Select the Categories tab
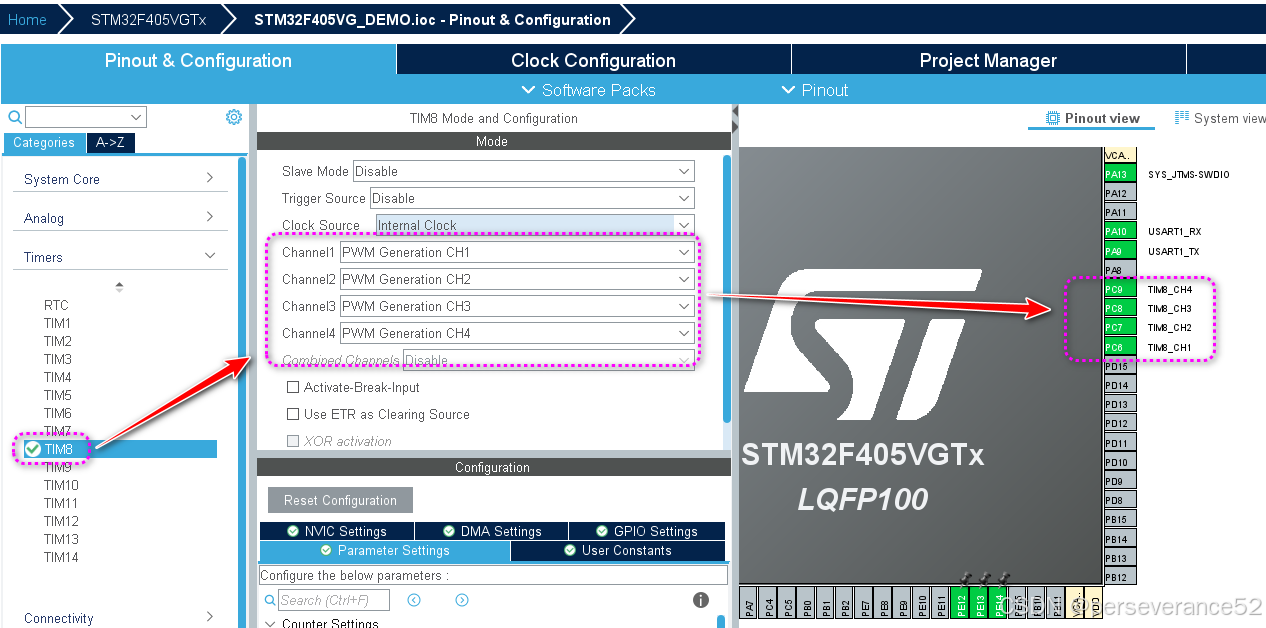The width and height of the screenshot is (1266, 628). pyautogui.click(x=44, y=143)
